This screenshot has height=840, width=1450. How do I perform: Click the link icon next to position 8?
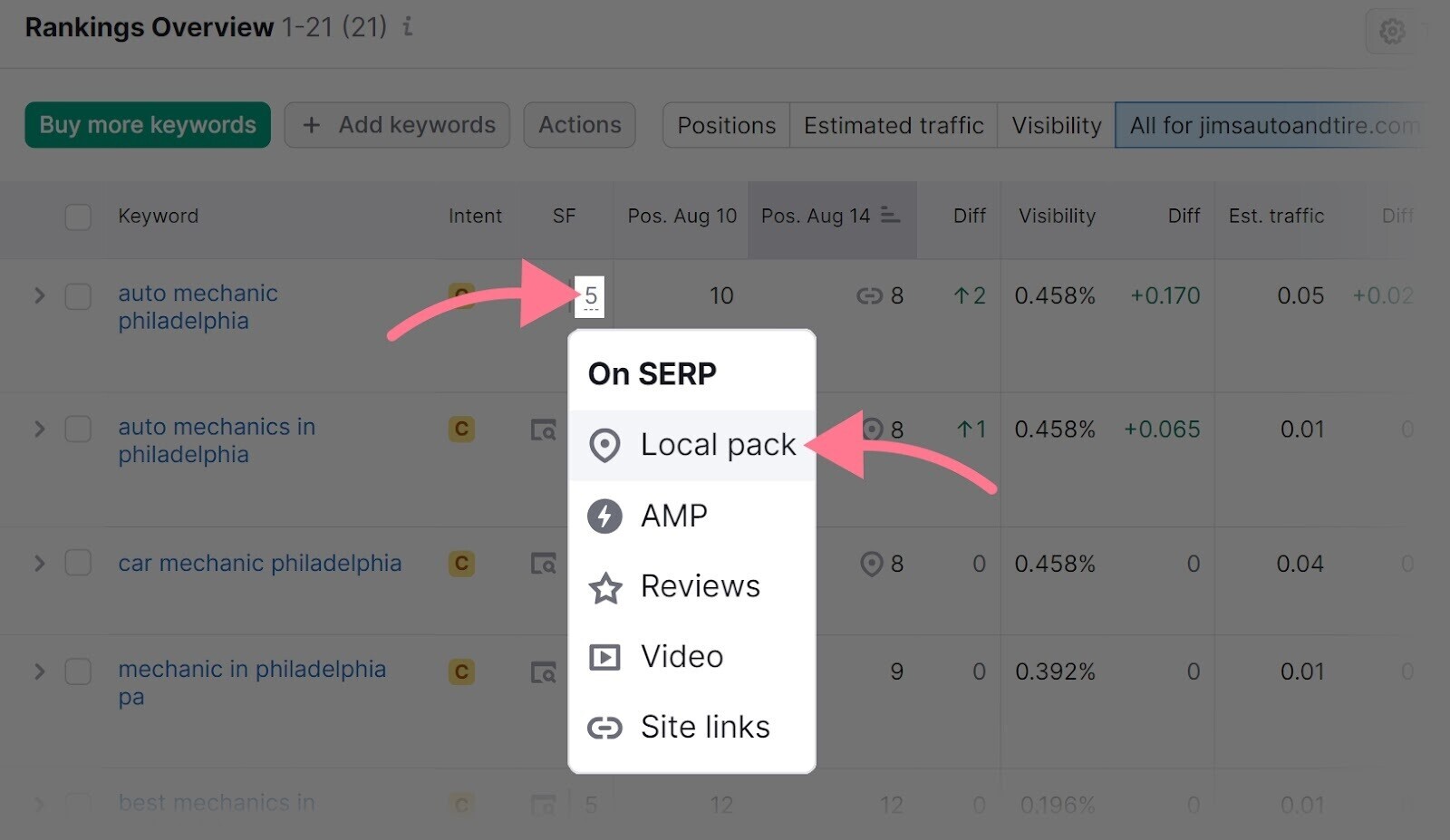[x=869, y=295]
